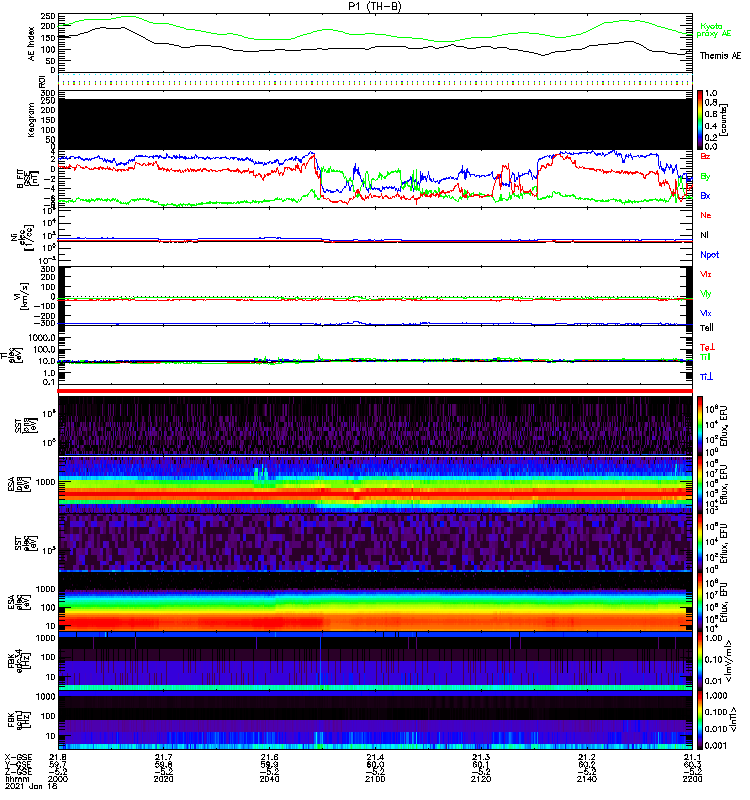
Task: Click the "21.4" X-GSE position value
Action: point(375,757)
